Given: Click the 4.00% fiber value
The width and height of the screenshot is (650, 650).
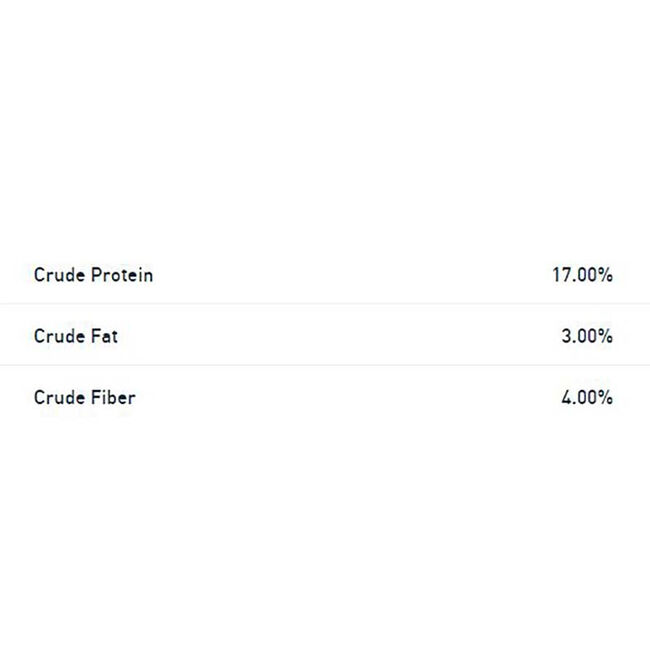Looking at the screenshot, I should [x=587, y=397].
